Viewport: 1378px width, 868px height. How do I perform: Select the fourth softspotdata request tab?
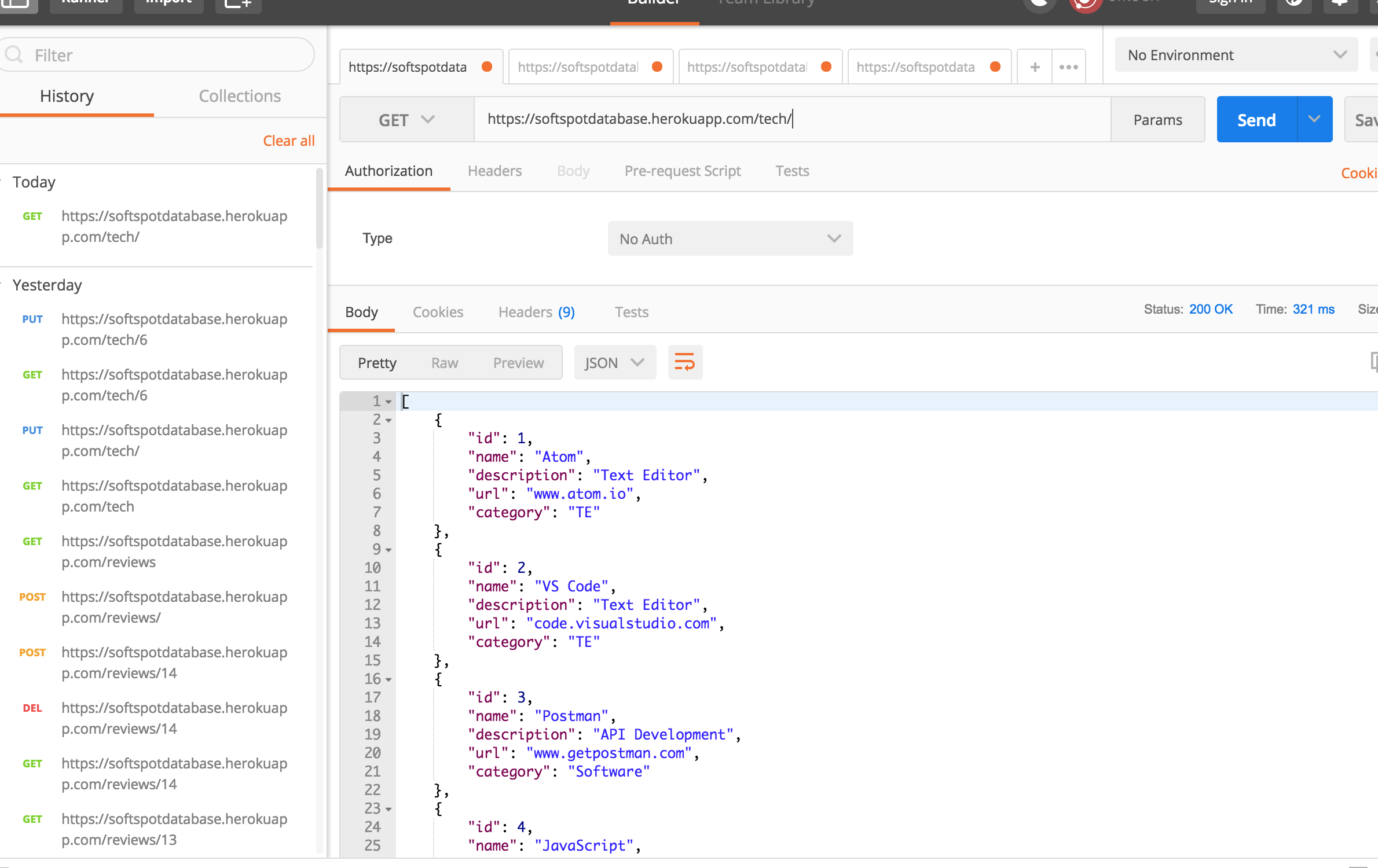(x=929, y=67)
